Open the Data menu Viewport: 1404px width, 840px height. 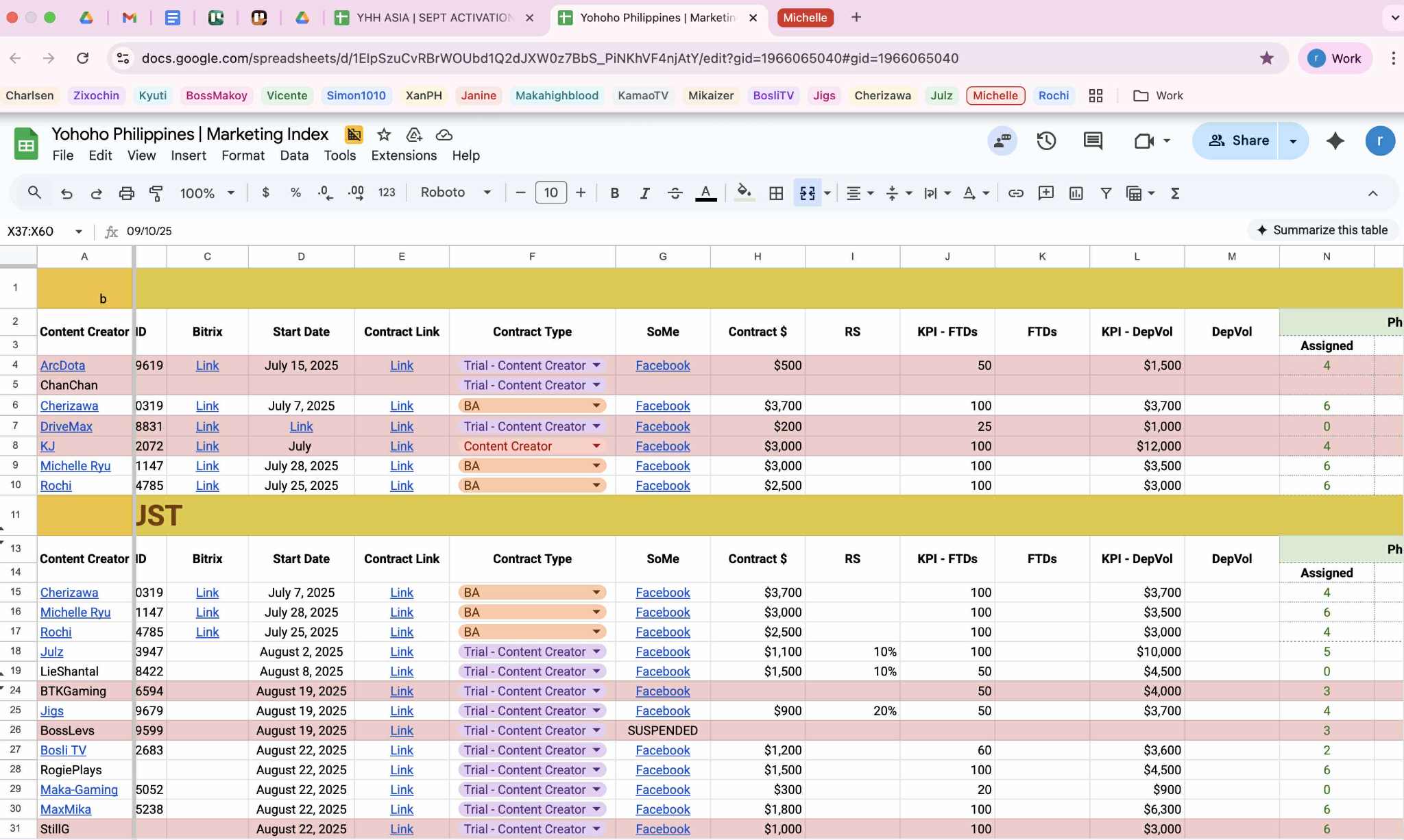(x=294, y=156)
